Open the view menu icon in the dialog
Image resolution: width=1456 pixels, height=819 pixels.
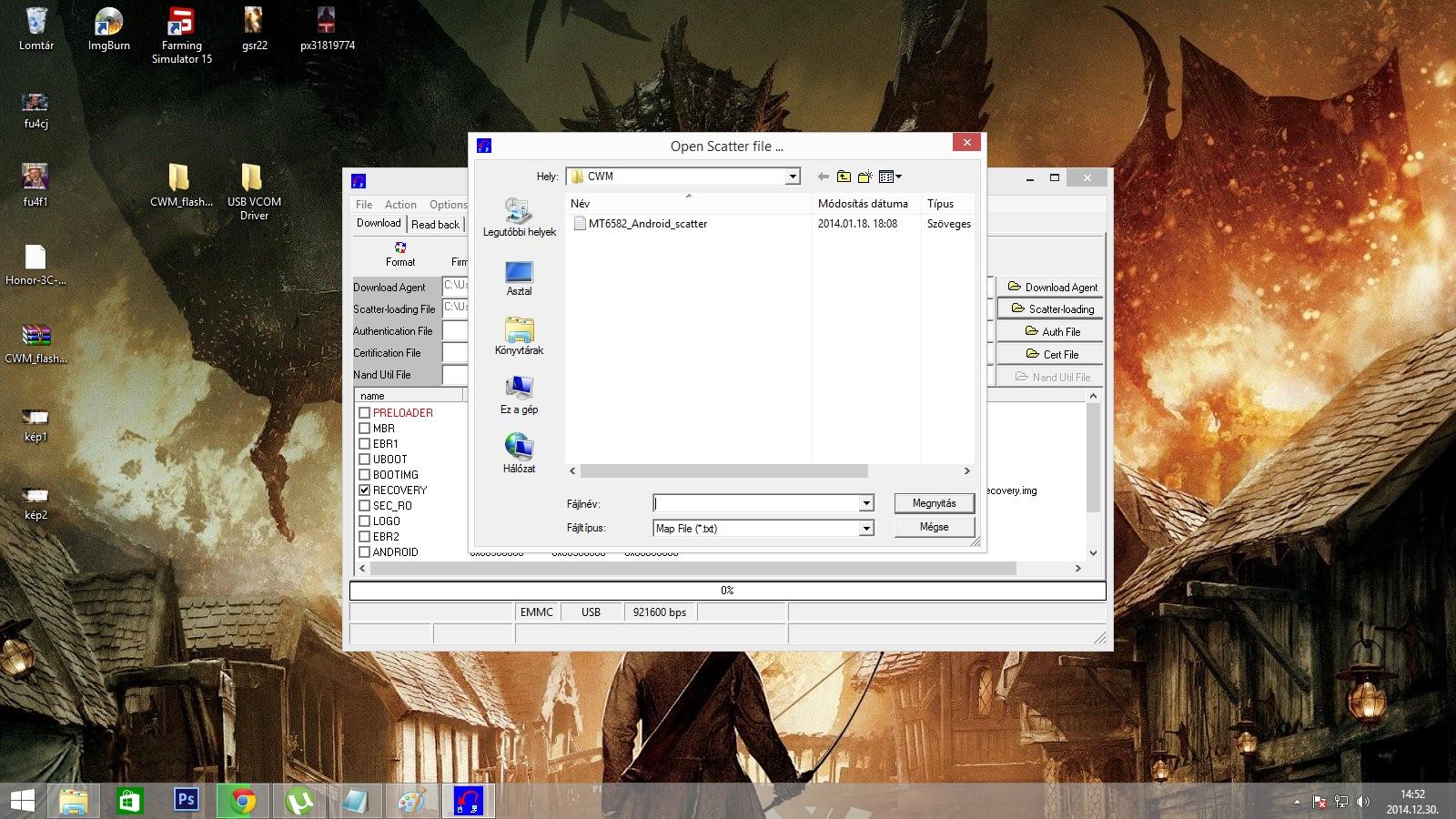[890, 177]
